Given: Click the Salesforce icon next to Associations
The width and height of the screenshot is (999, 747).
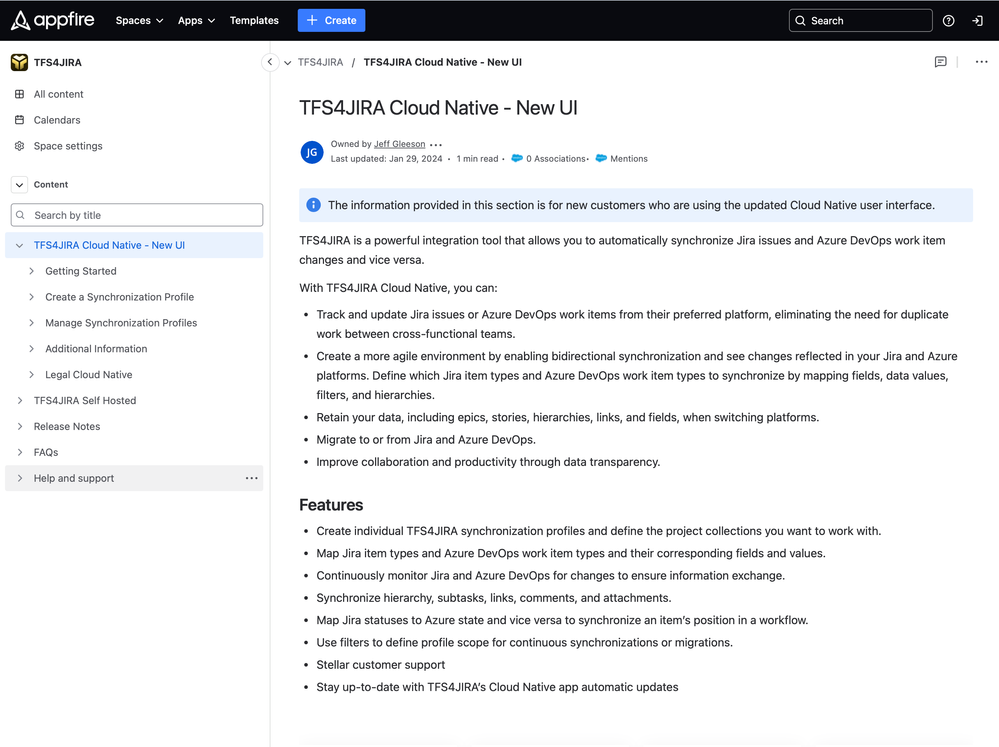Looking at the screenshot, I should (x=517, y=158).
